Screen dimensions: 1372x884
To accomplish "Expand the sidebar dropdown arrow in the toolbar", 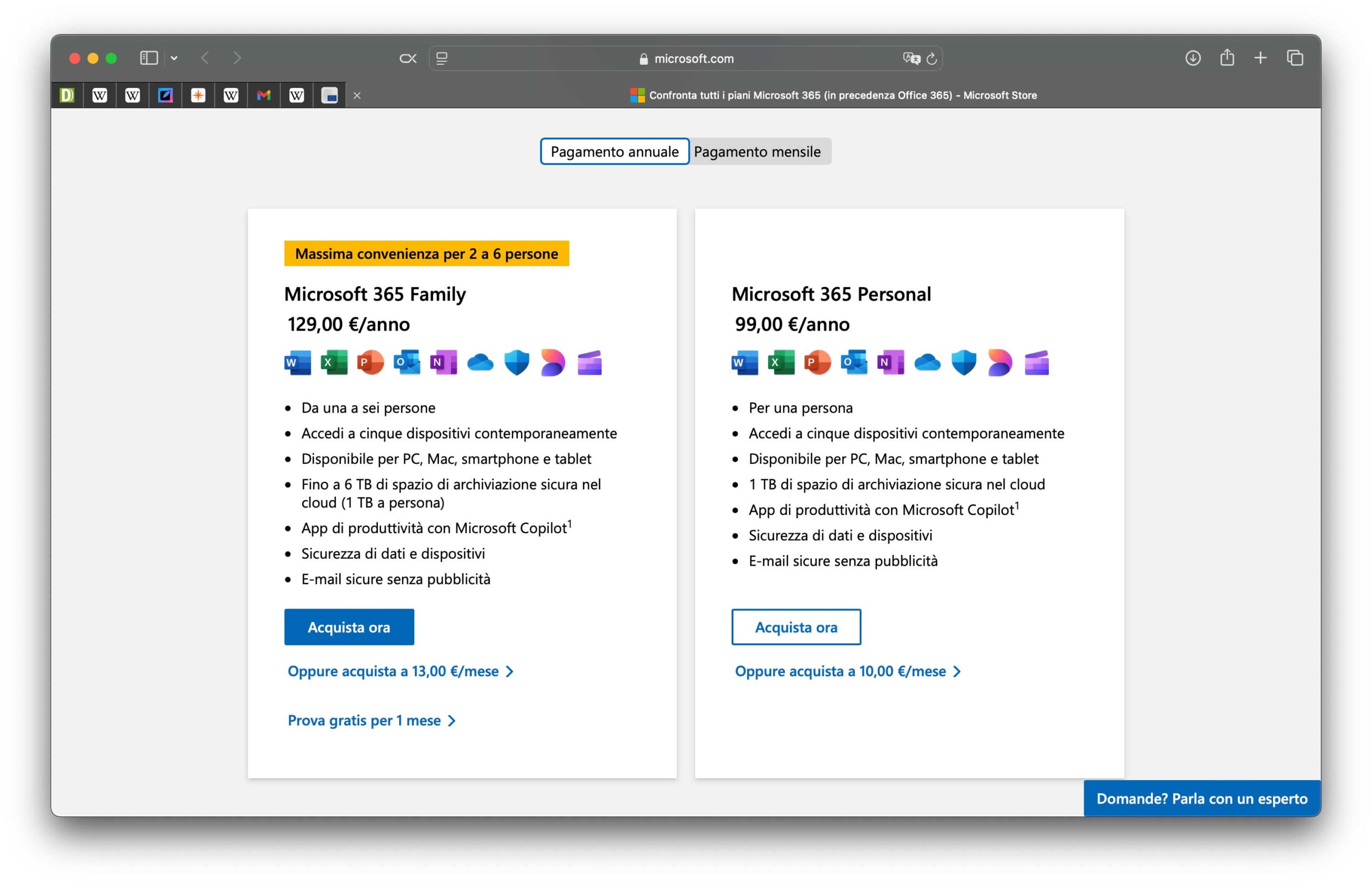I will pos(174,58).
